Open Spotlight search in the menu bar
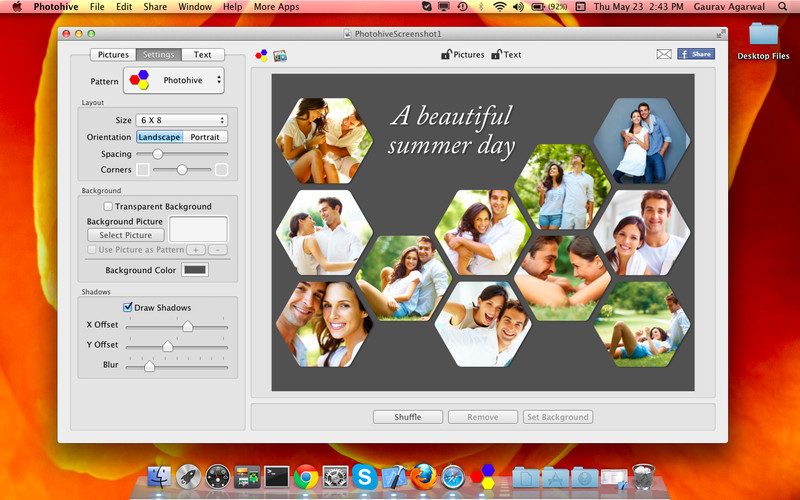The height and width of the screenshot is (500, 800). (782, 7)
